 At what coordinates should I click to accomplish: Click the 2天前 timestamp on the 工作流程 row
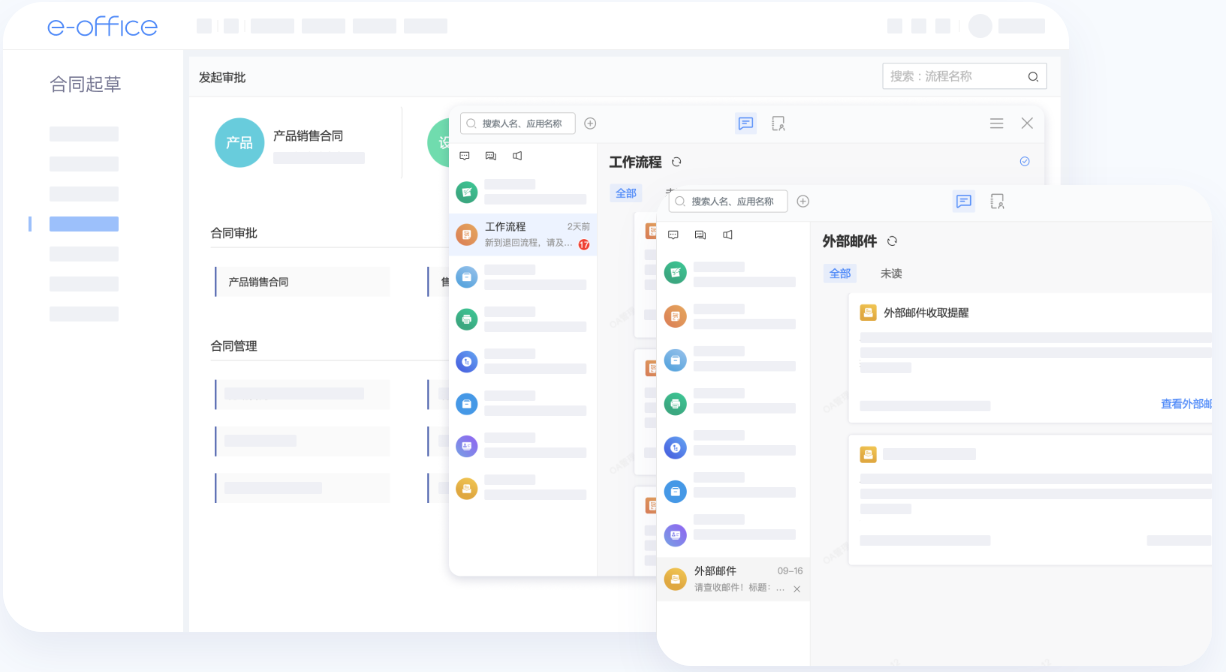pyautogui.click(x=578, y=227)
